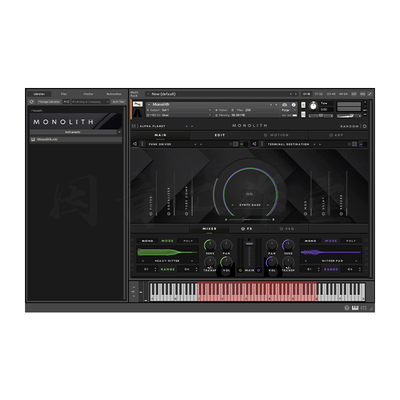Toggle the FILTER macro power button
Screen dimensions: 400x400
tap(151, 213)
